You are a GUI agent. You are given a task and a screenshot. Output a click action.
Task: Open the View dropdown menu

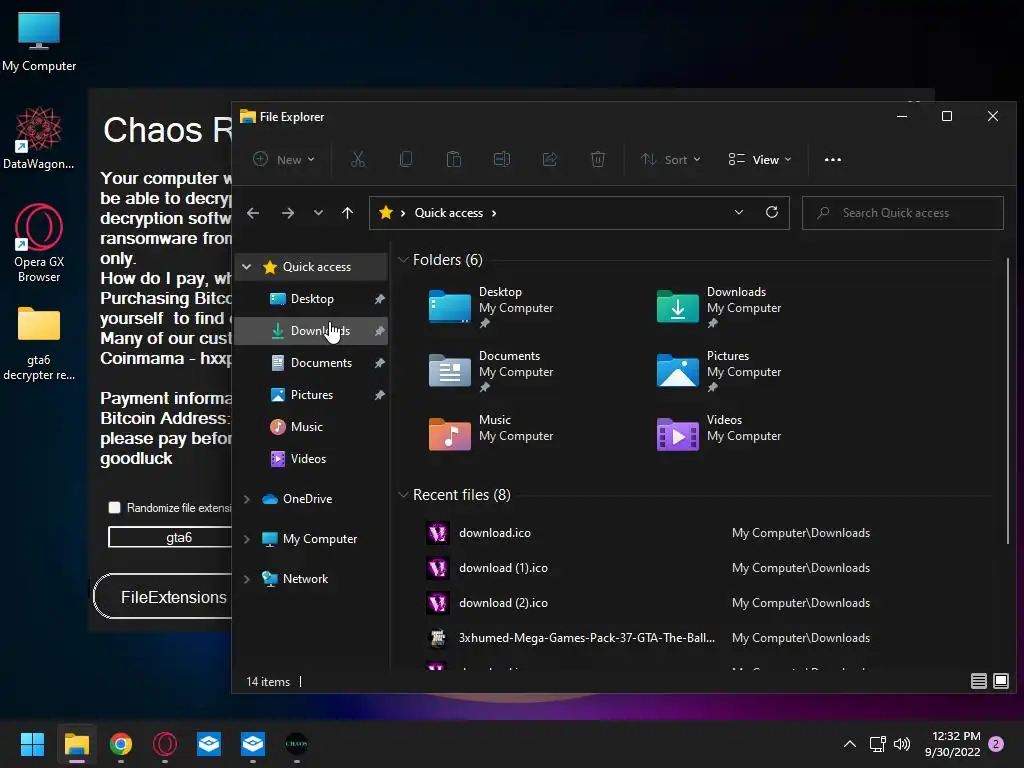point(760,159)
